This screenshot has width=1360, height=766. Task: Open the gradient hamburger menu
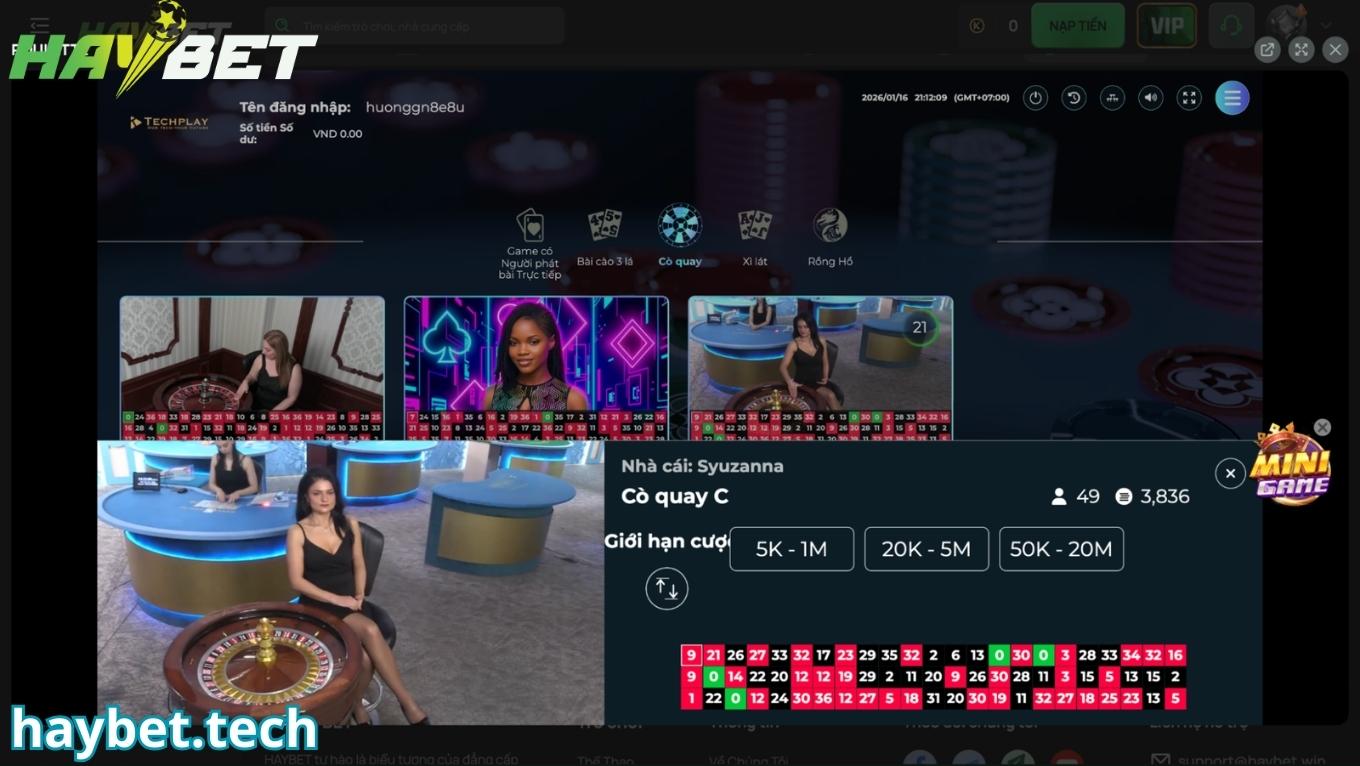[x=1232, y=98]
